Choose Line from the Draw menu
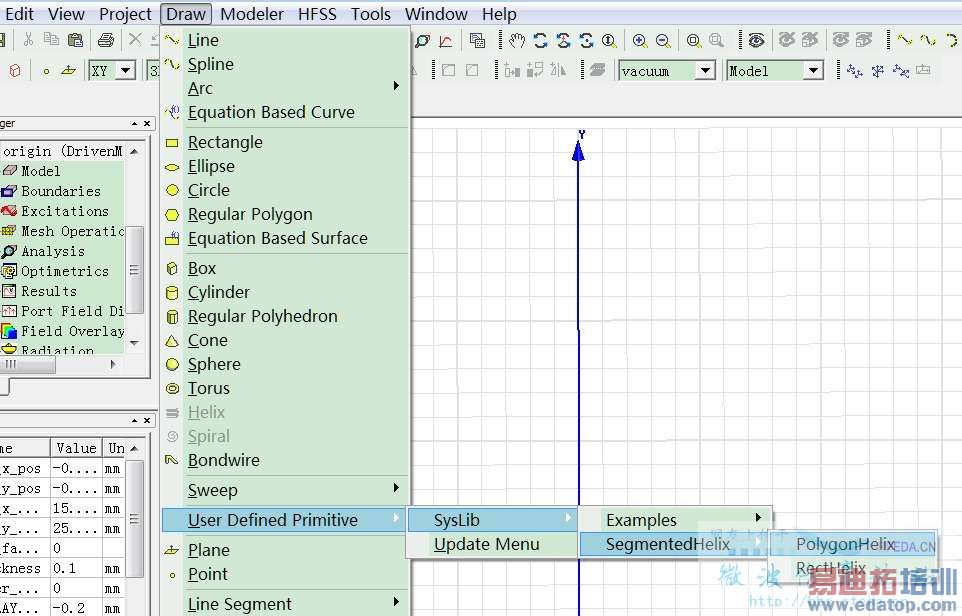 285,40
